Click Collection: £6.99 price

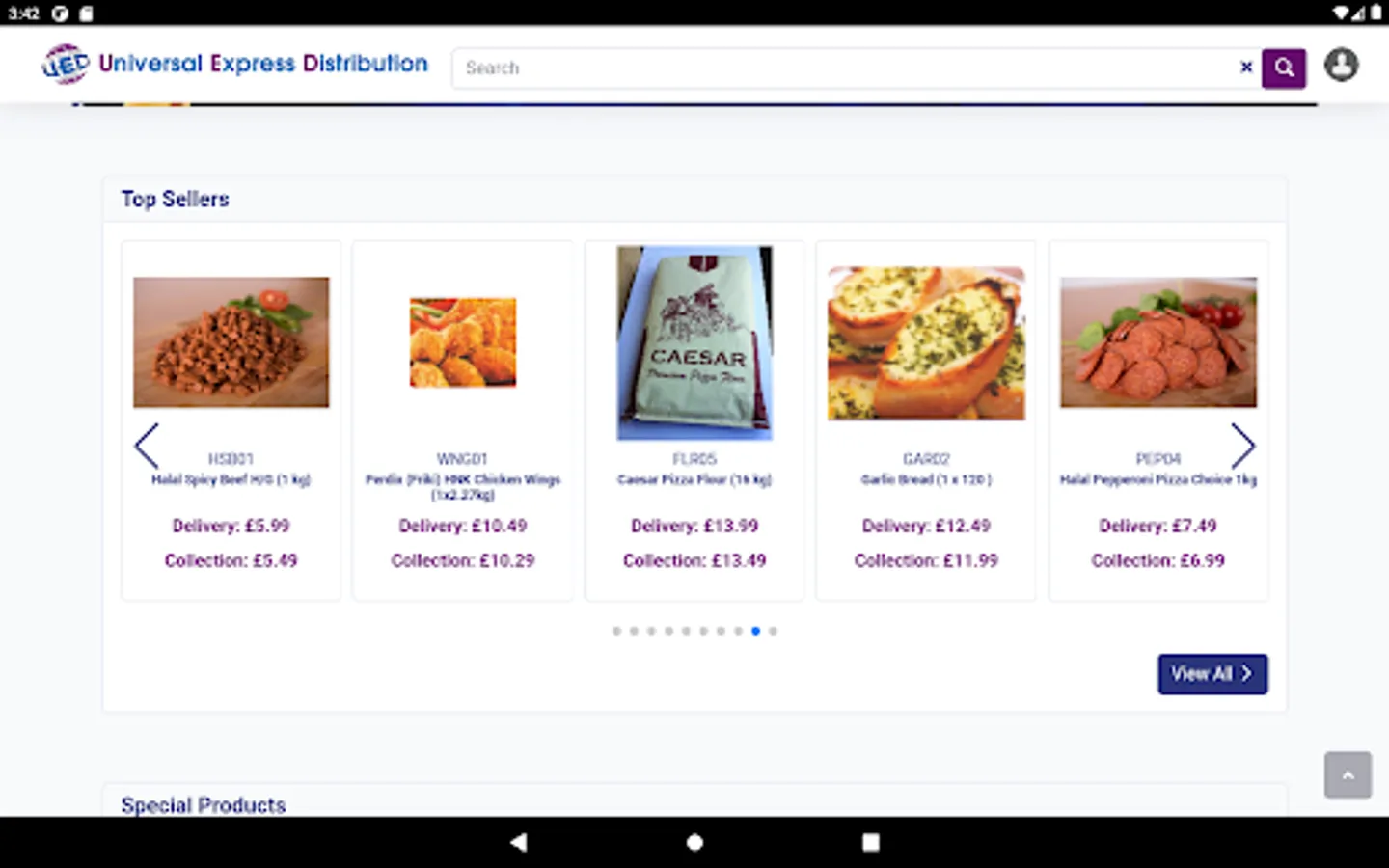click(x=1158, y=560)
